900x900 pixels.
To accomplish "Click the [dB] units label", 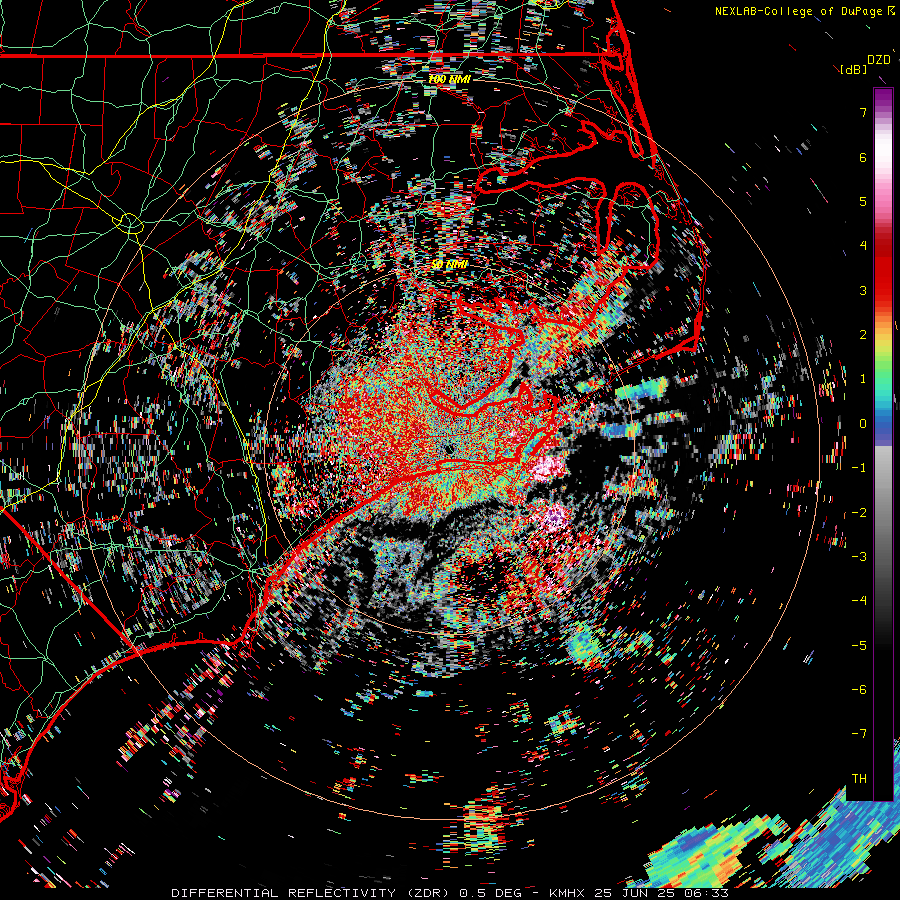I will click(854, 70).
